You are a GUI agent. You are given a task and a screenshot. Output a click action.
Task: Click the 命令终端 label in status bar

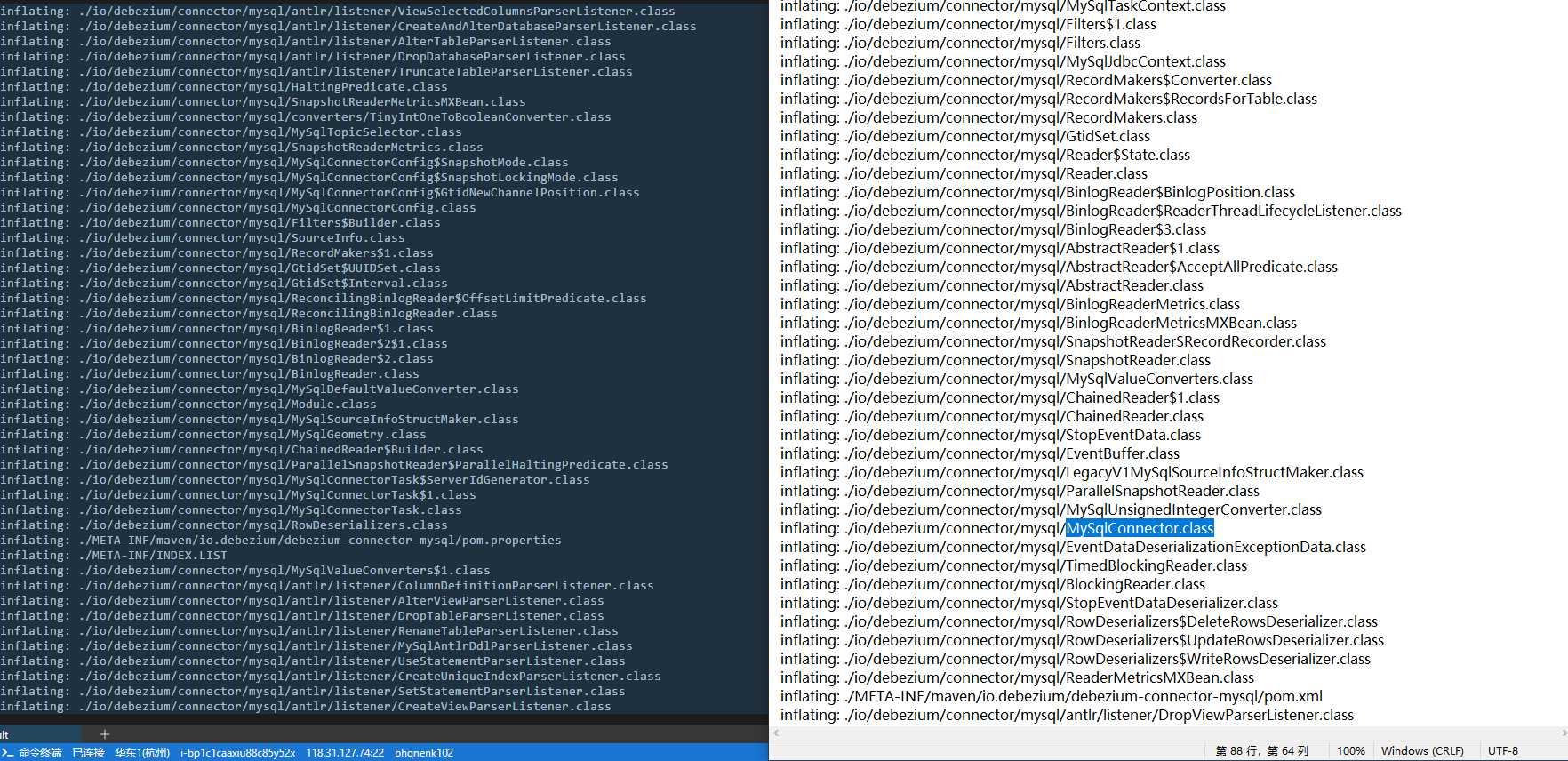[x=41, y=753]
